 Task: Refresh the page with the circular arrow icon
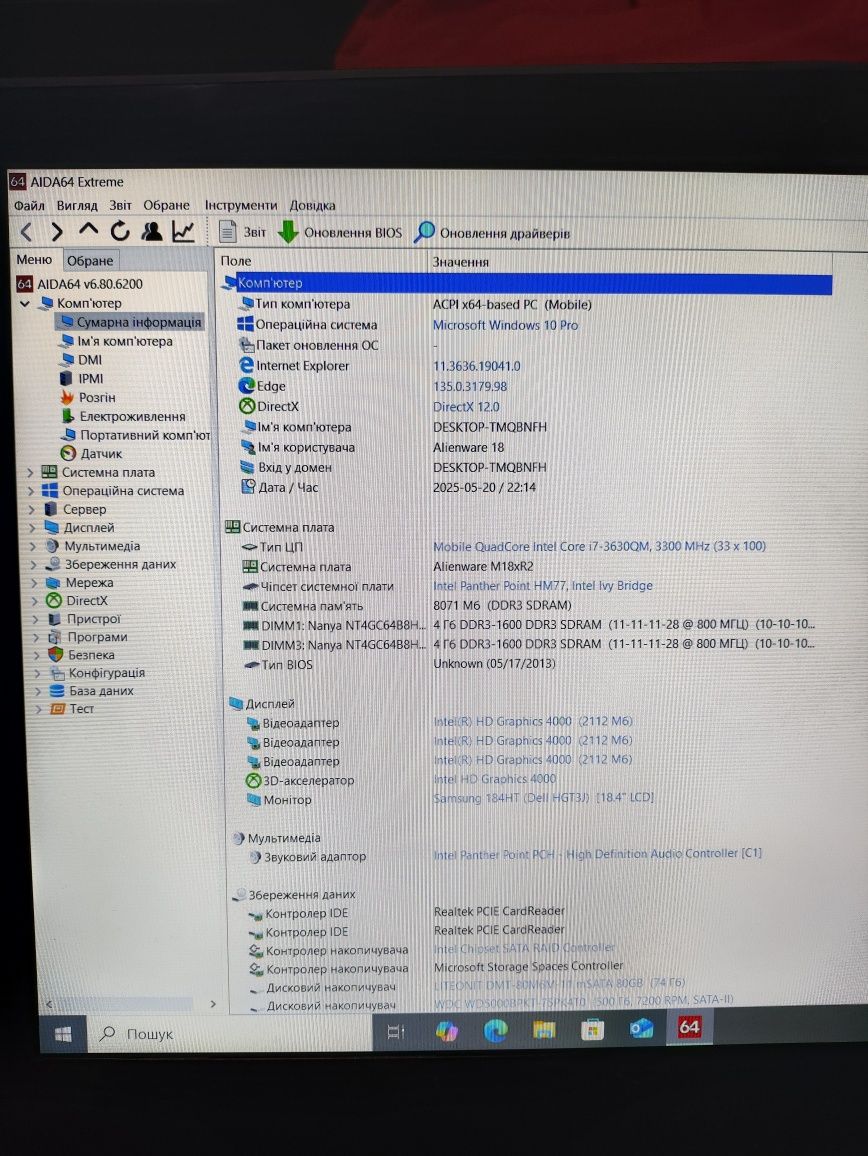pyautogui.click(x=120, y=231)
